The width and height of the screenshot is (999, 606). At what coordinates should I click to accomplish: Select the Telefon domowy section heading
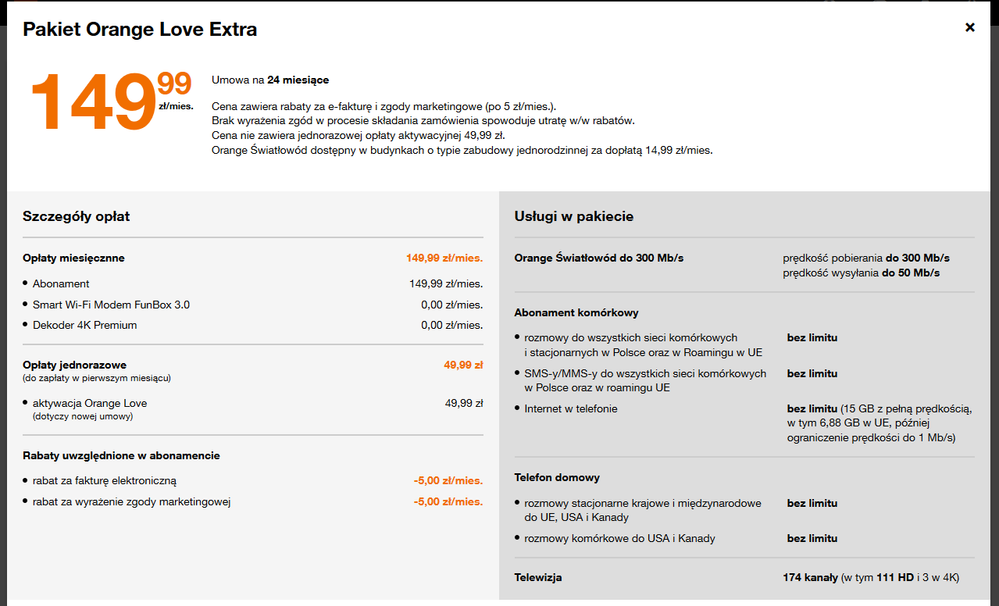tap(557, 478)
